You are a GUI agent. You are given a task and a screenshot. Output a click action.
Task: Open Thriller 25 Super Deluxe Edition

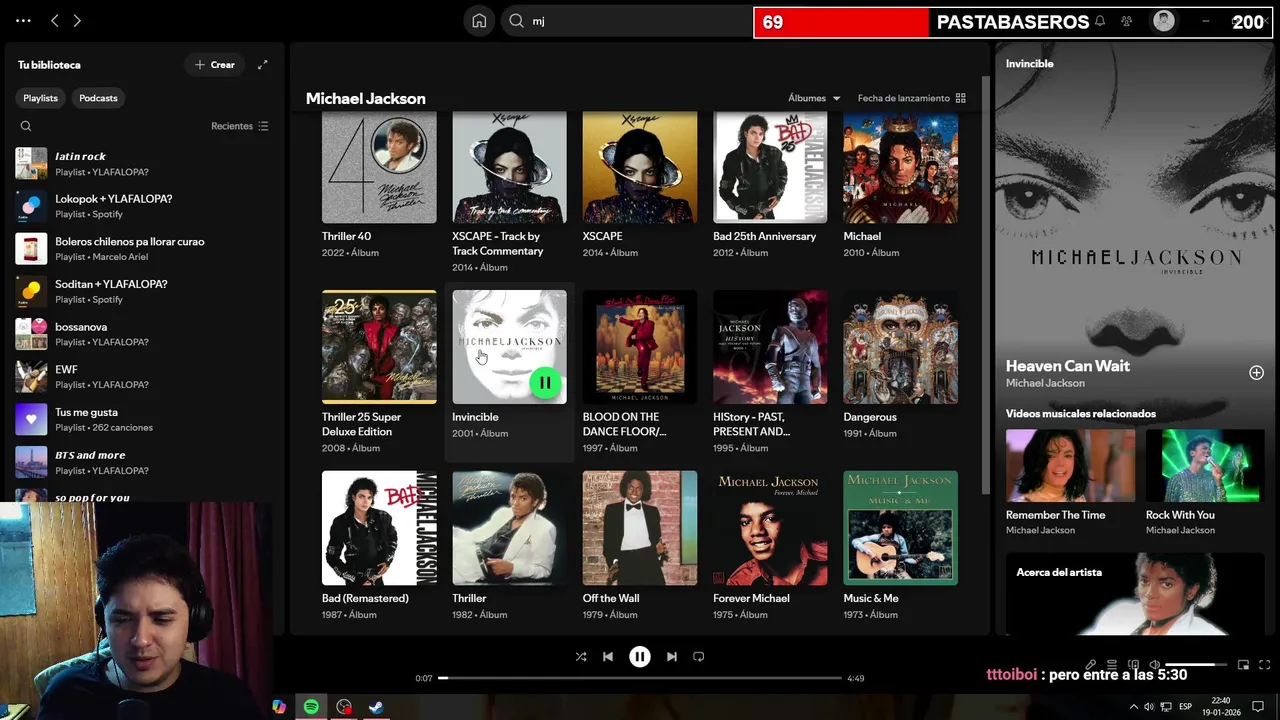(379, 347)
